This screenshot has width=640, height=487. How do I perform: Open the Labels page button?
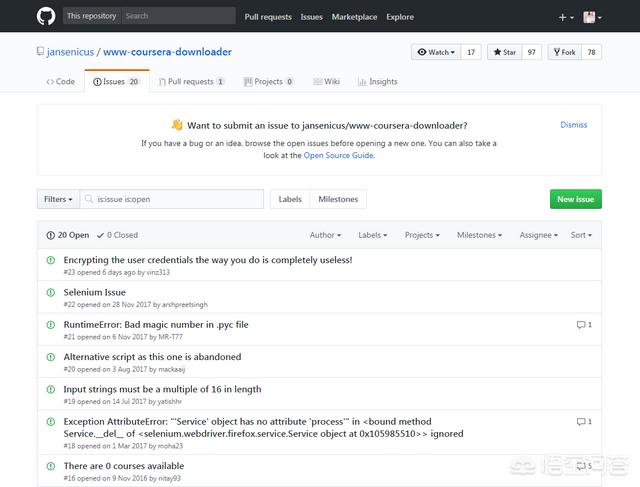coord(290,199)
